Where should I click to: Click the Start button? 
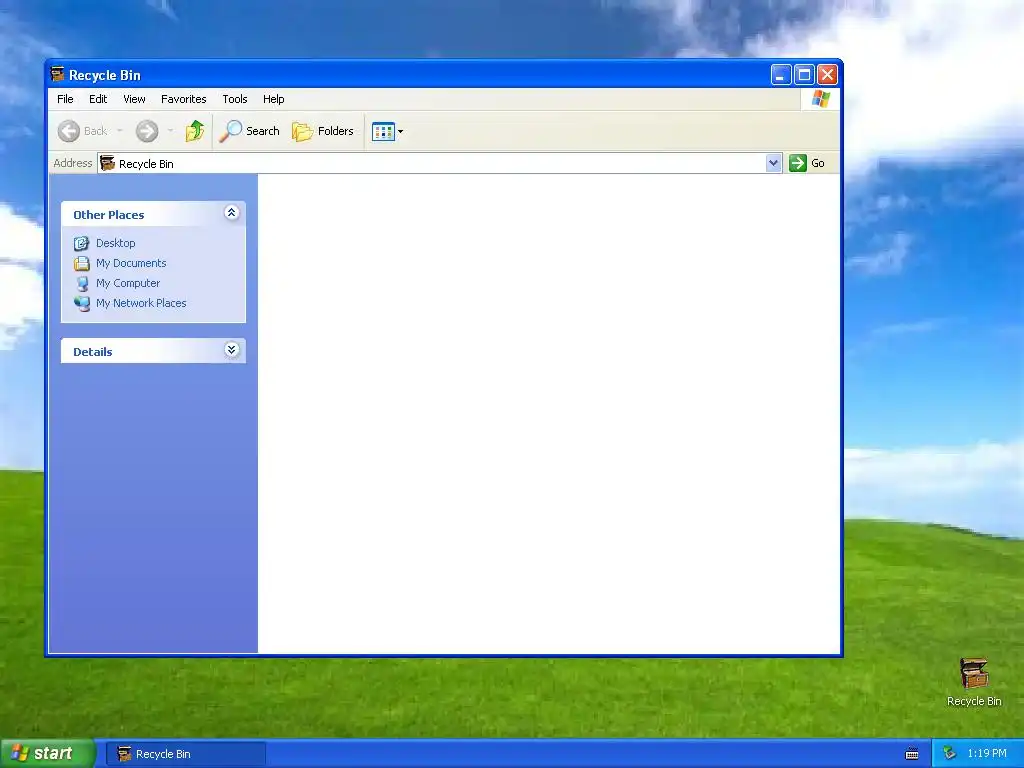[47, 754]
